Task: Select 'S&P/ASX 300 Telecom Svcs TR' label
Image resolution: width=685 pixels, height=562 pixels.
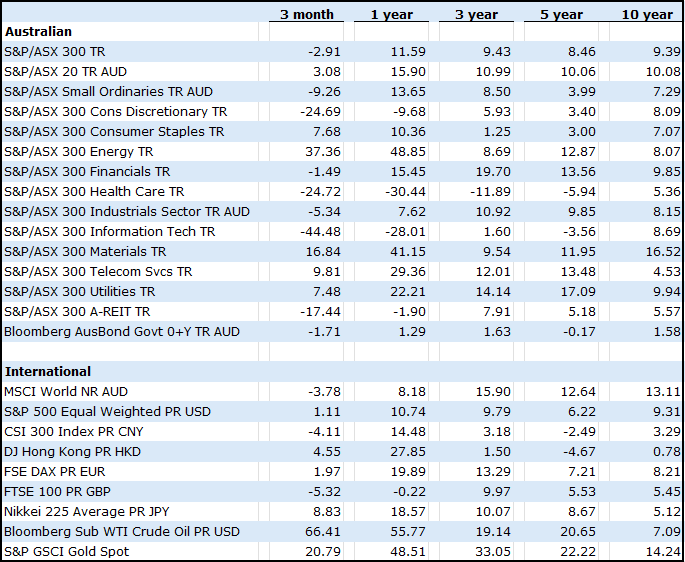Action: pyautogui.click(x=98, y=271)
